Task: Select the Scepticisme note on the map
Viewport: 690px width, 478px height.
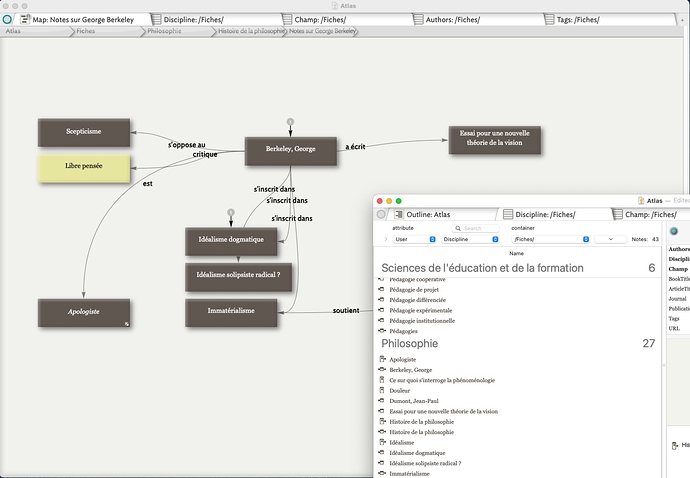Action: (x=84, y=132)
